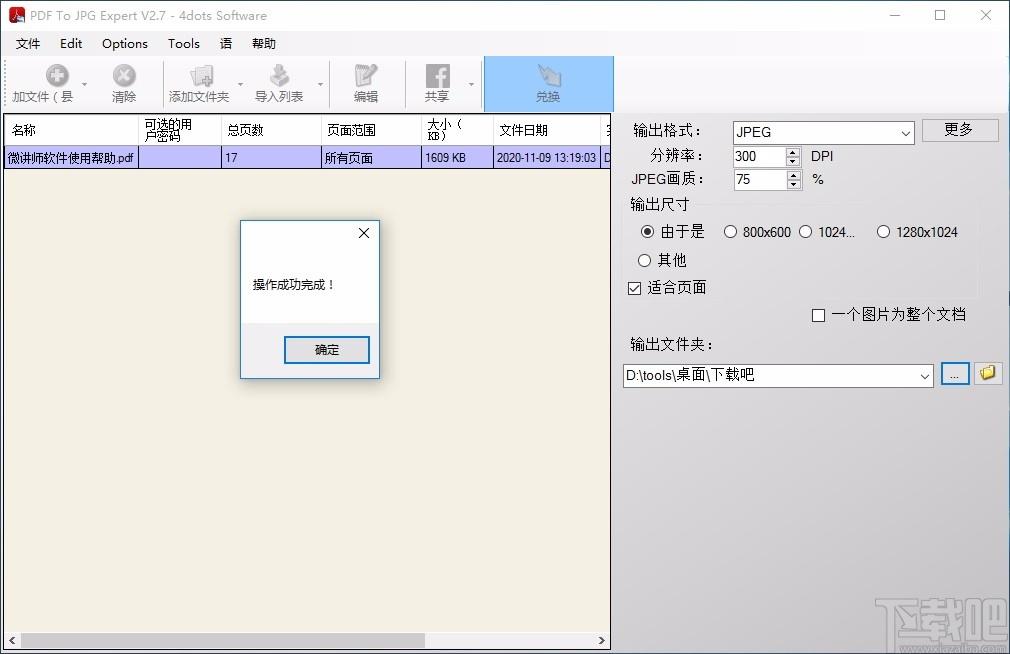Sort by the 名称 column header
The width and height of the screenshot is (1010, 654).
click(x=71, y=130)
